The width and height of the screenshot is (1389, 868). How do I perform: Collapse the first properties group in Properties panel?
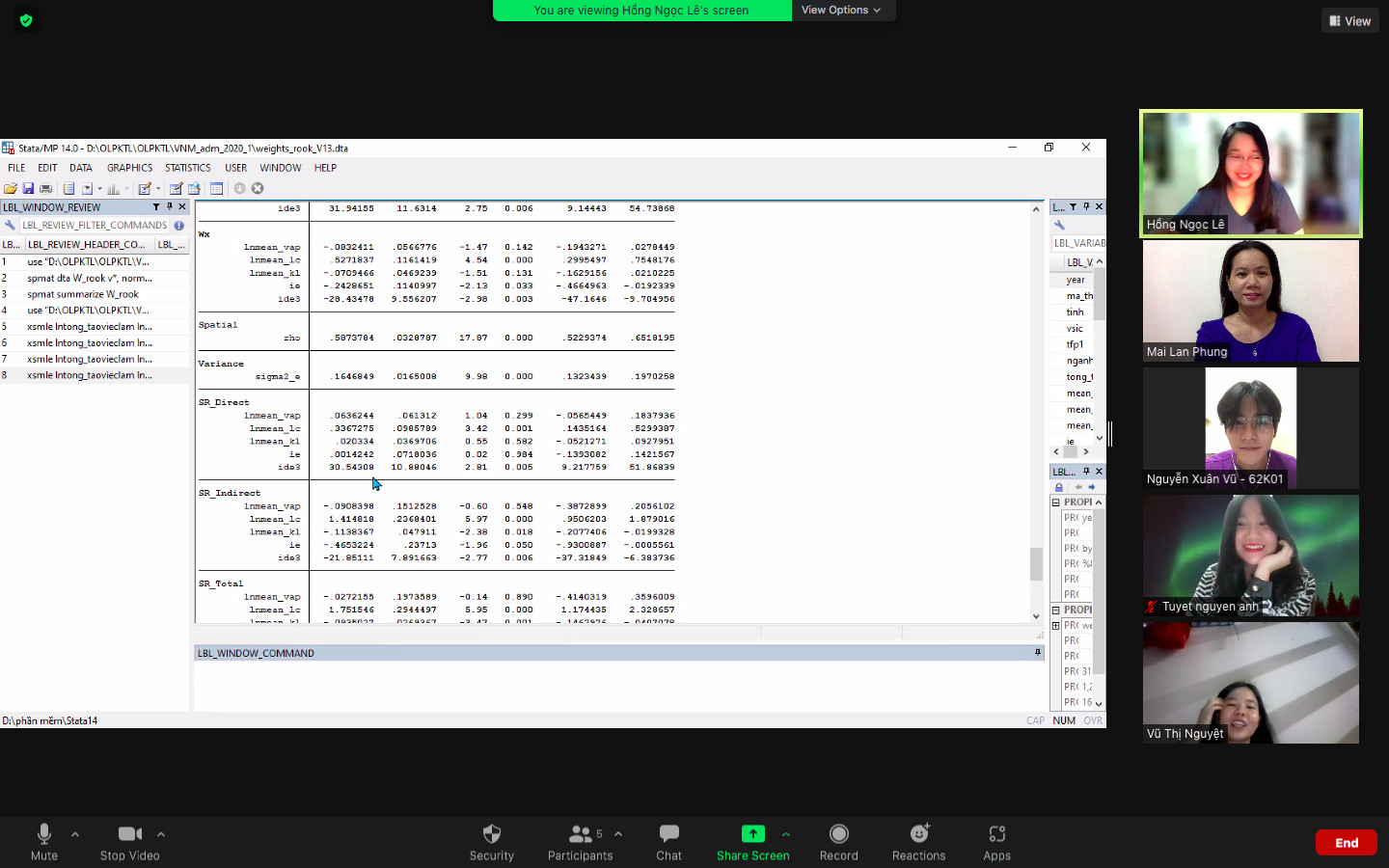(1056, 502)
